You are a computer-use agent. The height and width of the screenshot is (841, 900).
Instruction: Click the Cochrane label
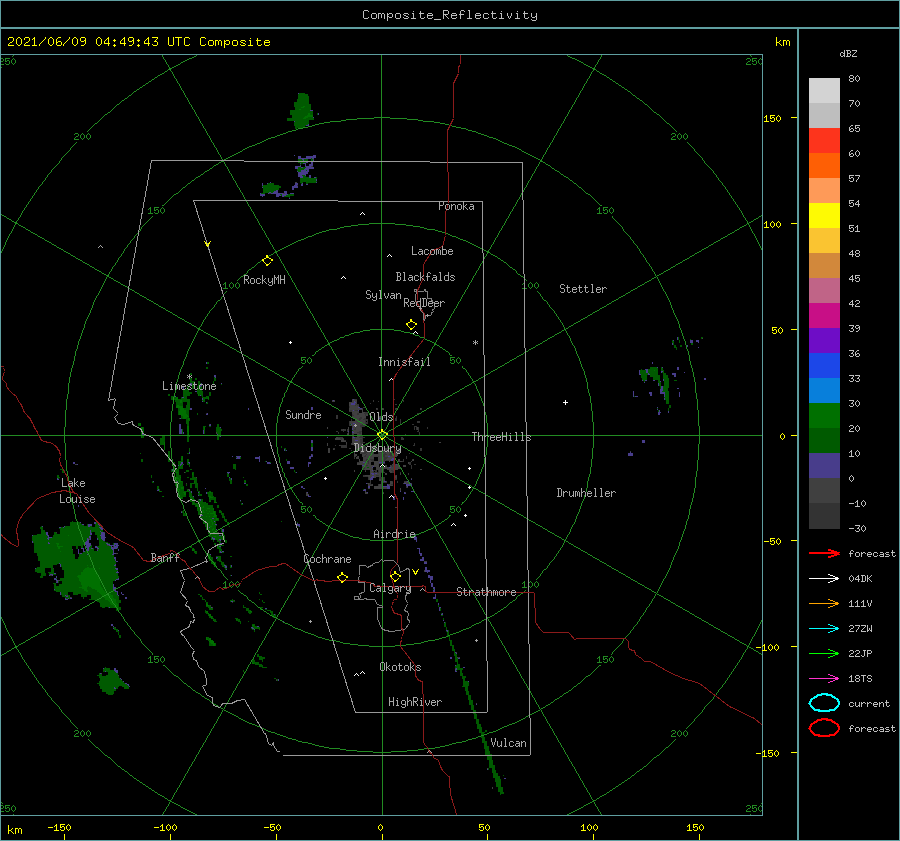pyautogui.click(x=327, y=559)
